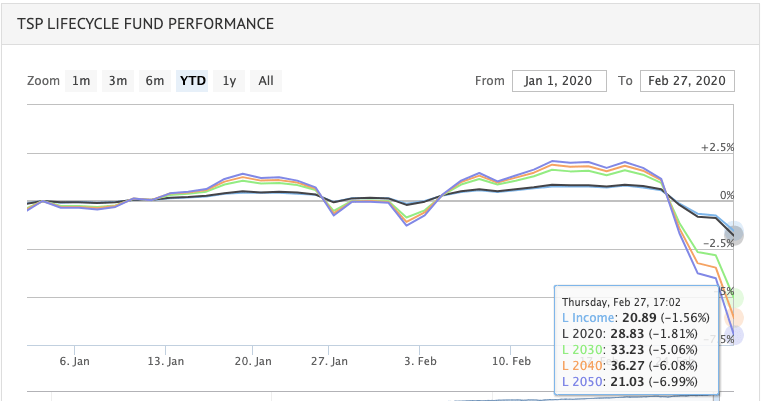The width and height of the screenshot is (763, 401).
Task: Click the gray L 2020 end point marker
Action: [735, 234]
